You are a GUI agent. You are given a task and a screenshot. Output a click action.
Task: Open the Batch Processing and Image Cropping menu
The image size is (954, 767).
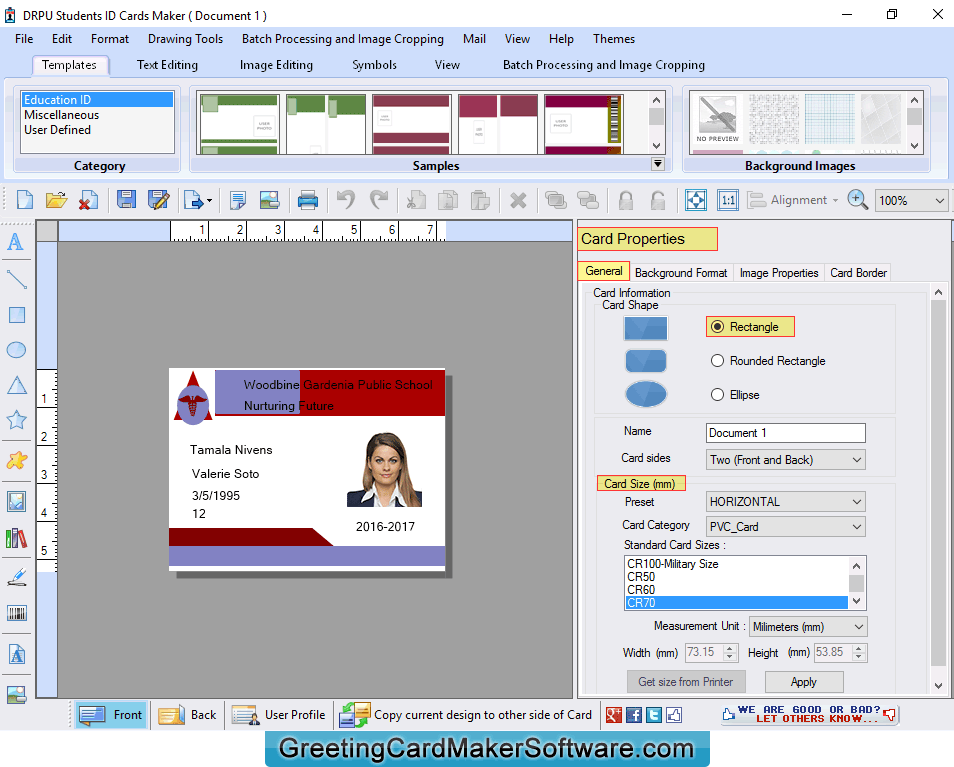tap(343, 39)
